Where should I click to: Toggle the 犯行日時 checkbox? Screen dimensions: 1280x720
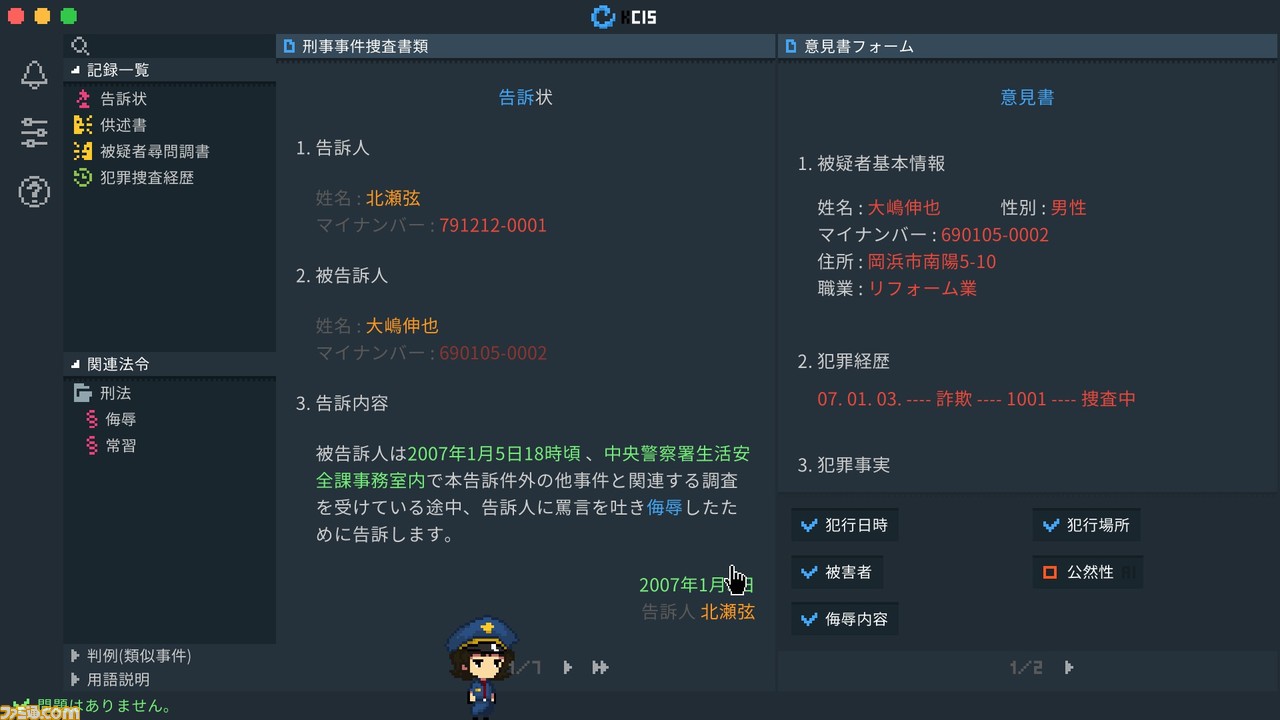pos(810,525)
